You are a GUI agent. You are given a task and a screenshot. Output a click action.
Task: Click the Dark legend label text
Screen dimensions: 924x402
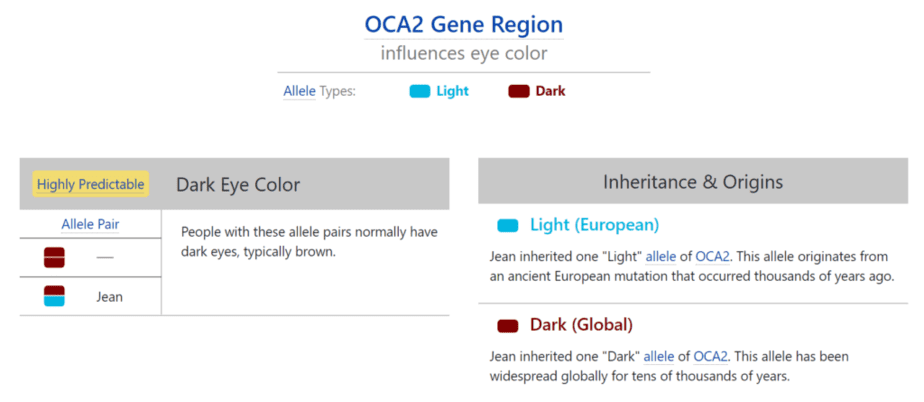pos(550,91)
